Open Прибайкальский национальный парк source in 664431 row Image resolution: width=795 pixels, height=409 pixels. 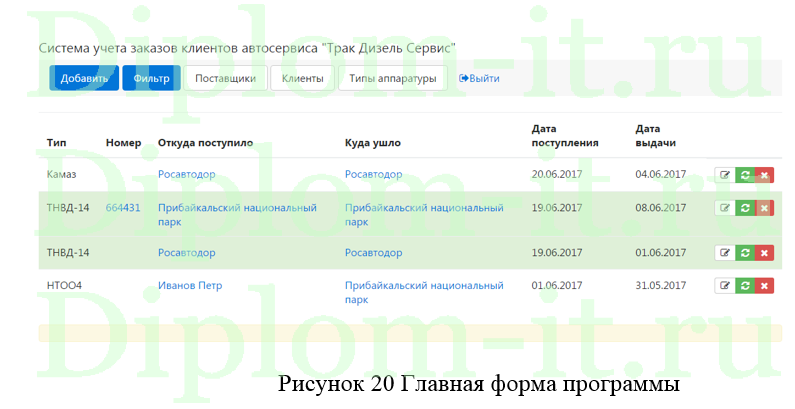pyautogui.click(x=237, y=214)
